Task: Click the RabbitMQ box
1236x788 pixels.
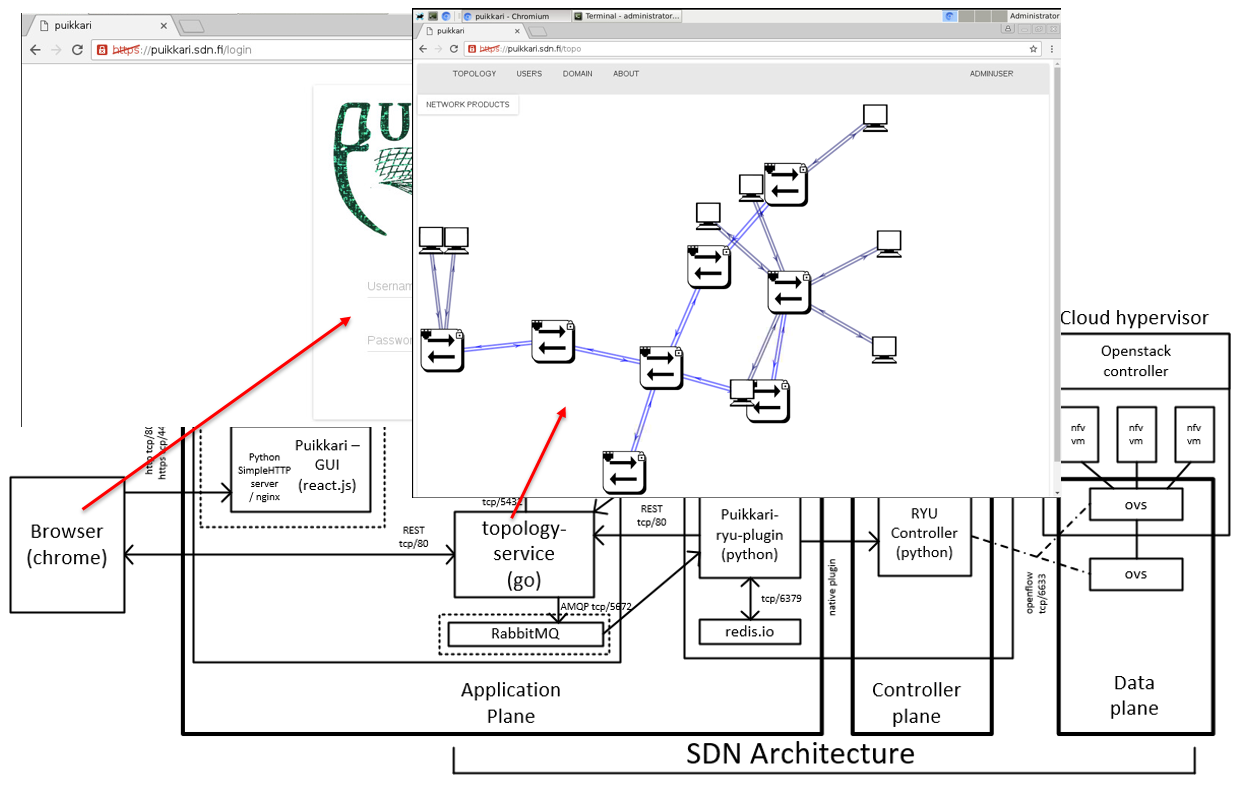Action: (525, 633)
